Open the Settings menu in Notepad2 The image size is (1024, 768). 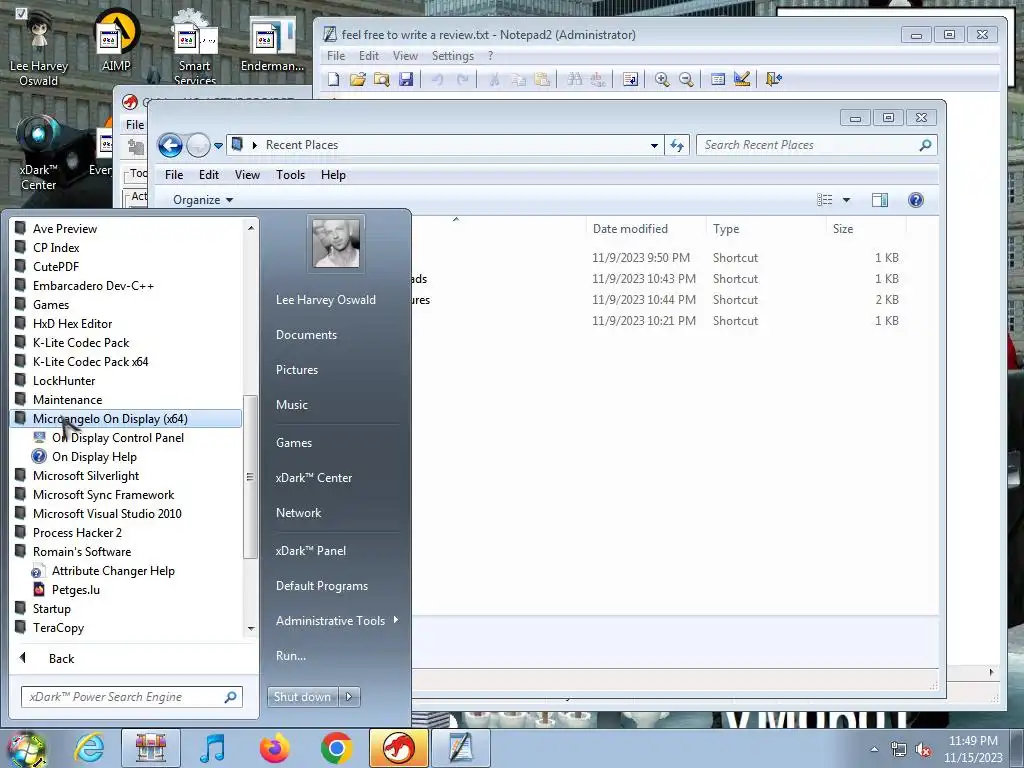tap(453, 56)
